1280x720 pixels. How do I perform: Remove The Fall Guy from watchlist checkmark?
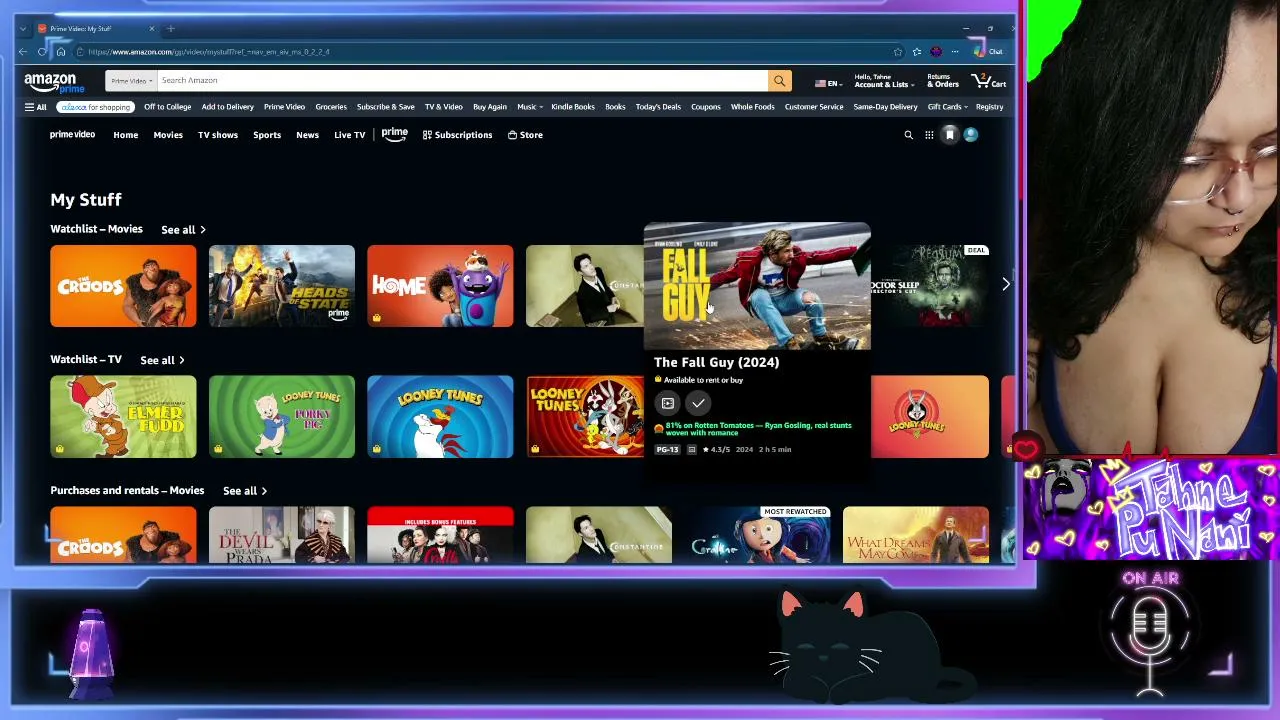pos(698,403)
